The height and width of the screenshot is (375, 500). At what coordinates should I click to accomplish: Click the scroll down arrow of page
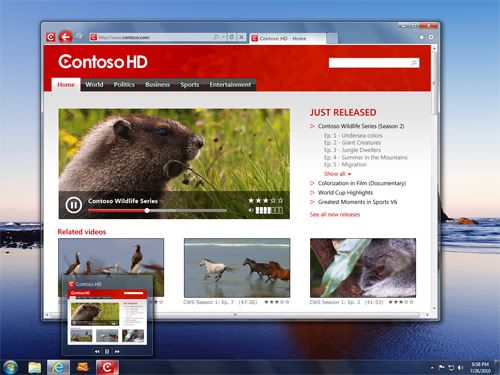tap(434, 309)
